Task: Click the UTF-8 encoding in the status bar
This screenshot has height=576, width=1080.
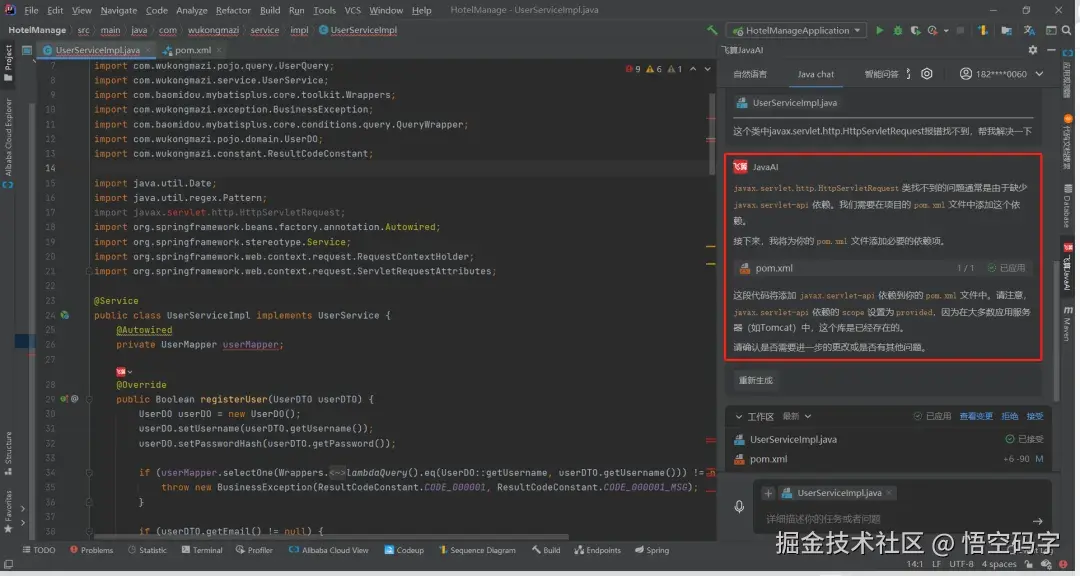Action: click(x=961, y=564)
